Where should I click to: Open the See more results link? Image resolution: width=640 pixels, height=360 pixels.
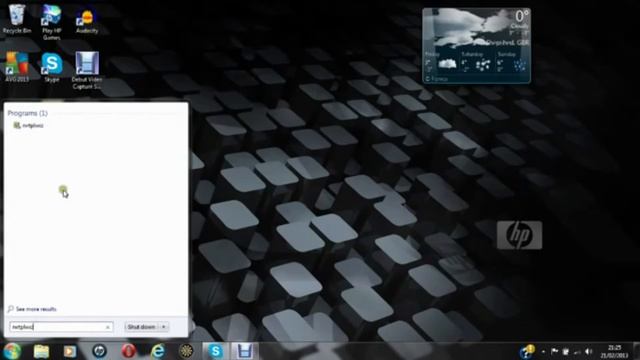32,309
